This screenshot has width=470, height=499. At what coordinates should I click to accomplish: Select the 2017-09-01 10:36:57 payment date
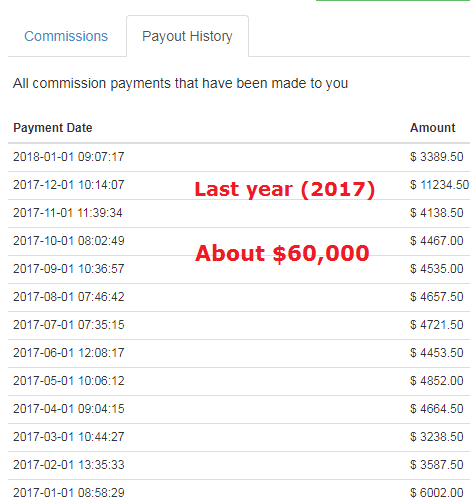[69, 269]
